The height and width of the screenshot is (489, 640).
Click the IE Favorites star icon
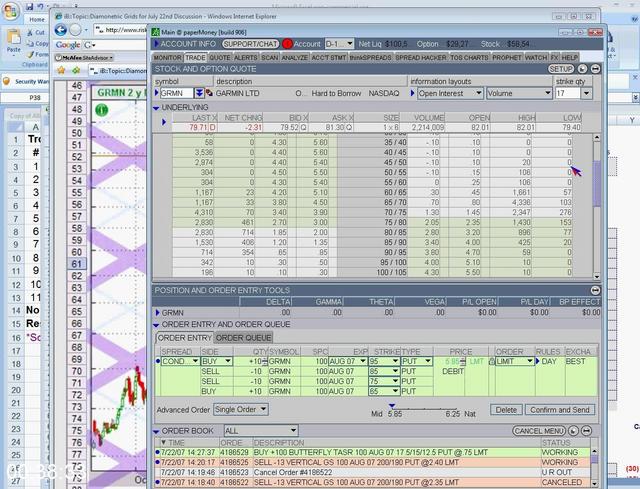[61, 71]
